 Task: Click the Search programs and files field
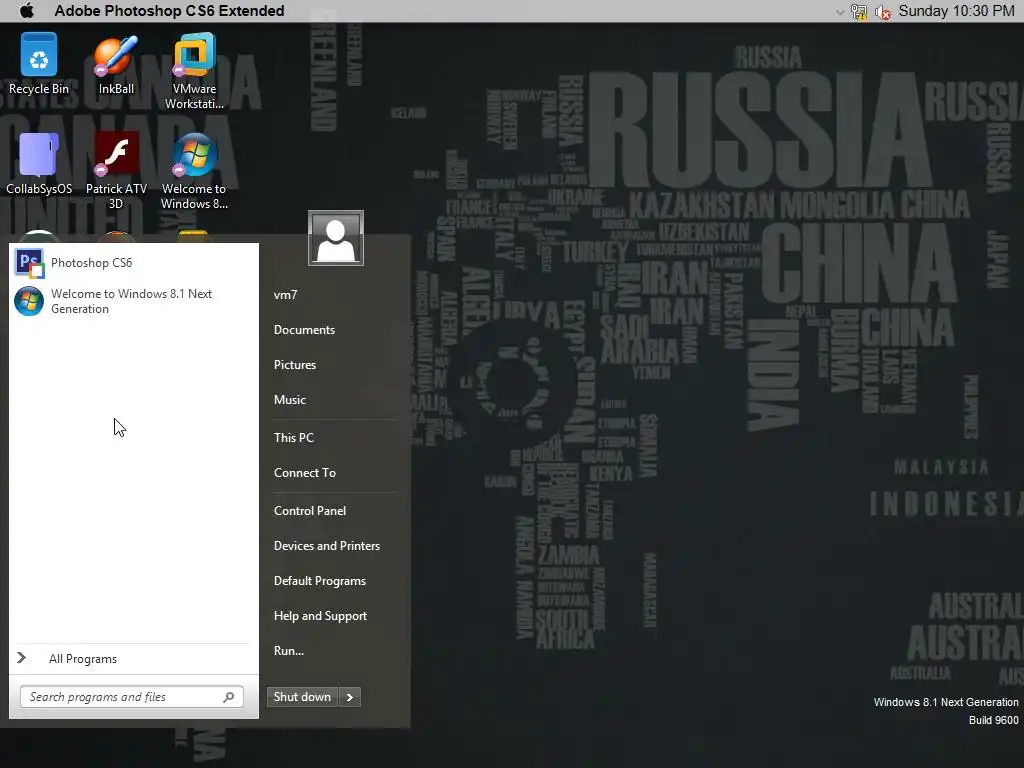point(131,697)
